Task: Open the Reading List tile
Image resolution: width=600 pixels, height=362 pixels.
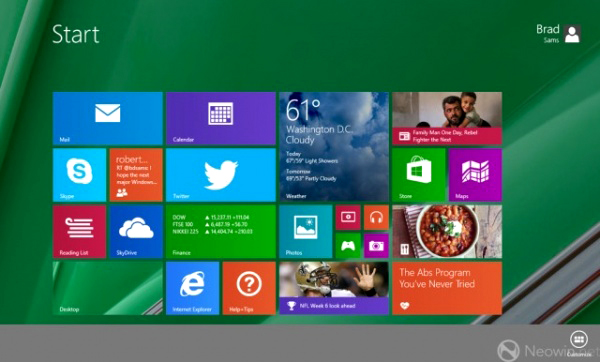Action: [x=79, y=232]
